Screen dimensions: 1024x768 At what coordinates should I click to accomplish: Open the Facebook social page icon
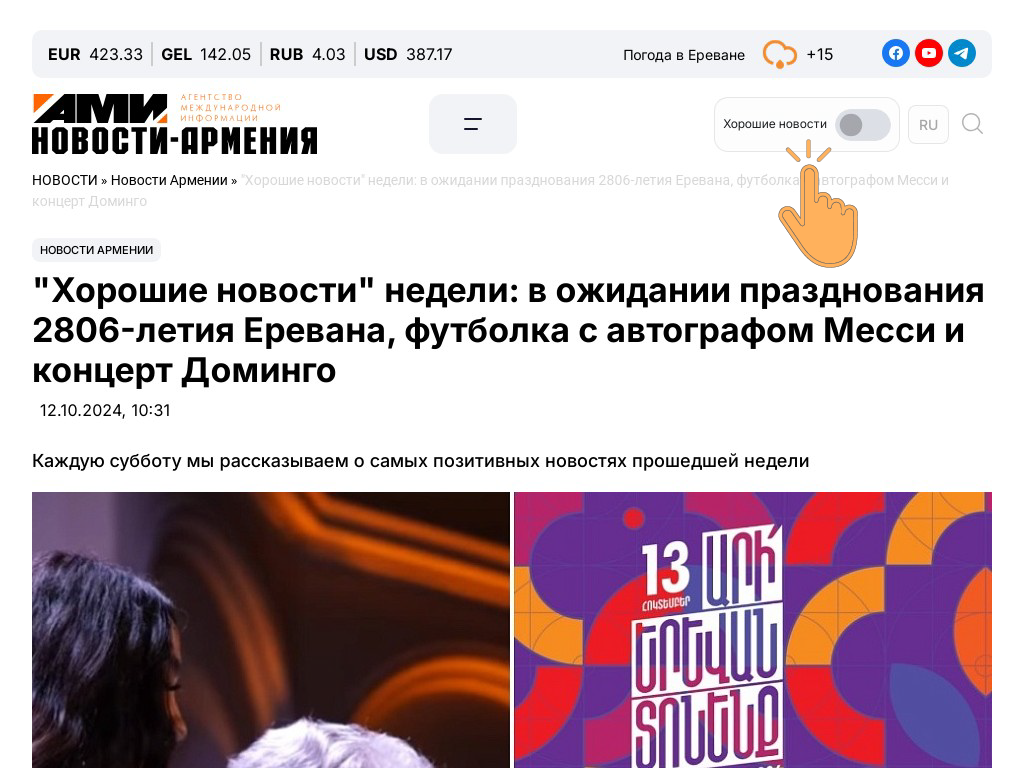(895, 54)
